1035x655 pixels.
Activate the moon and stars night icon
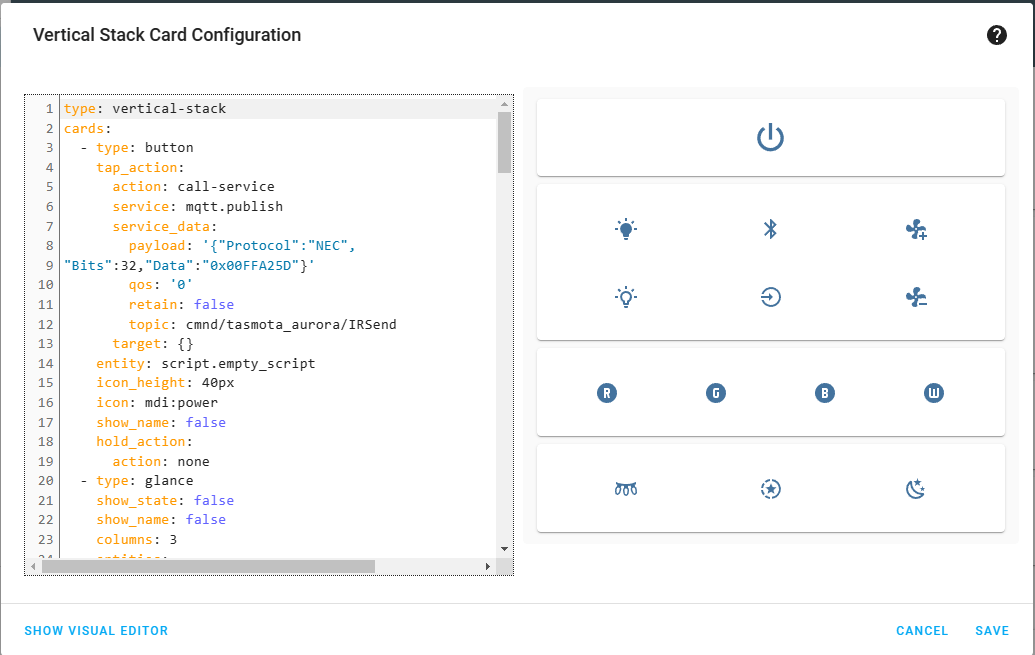[x=915, y=489]
